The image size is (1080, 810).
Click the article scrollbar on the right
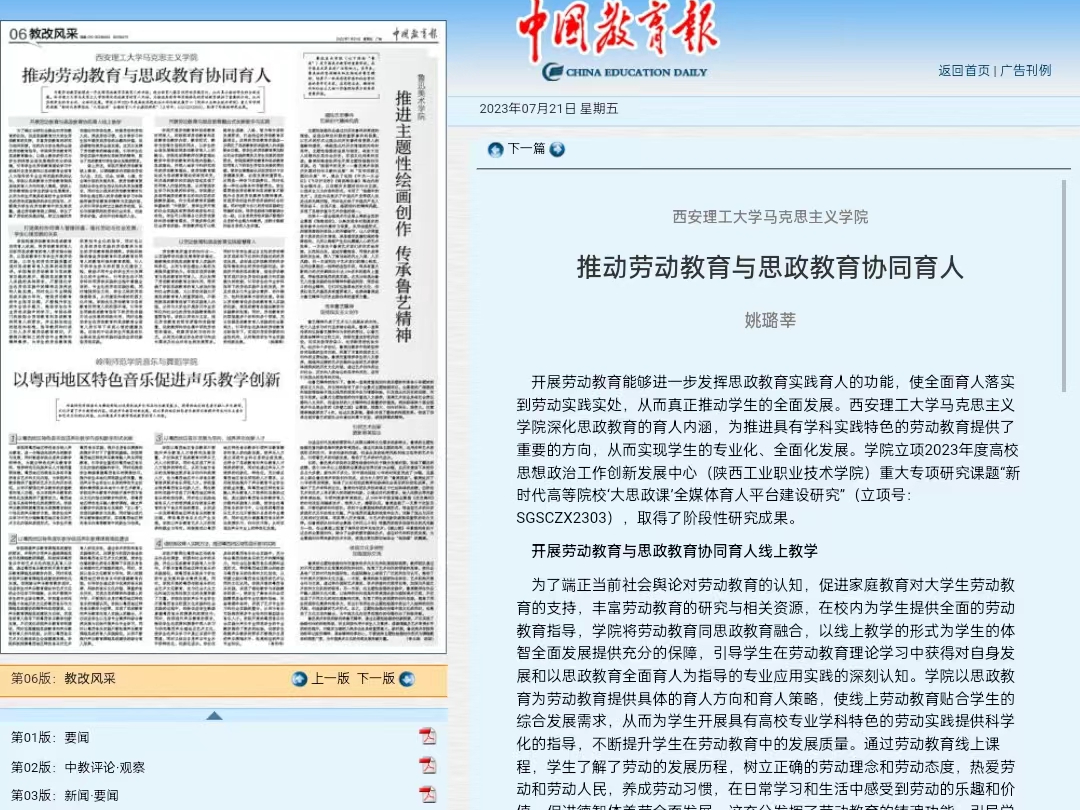click(x=1063, y=290)
